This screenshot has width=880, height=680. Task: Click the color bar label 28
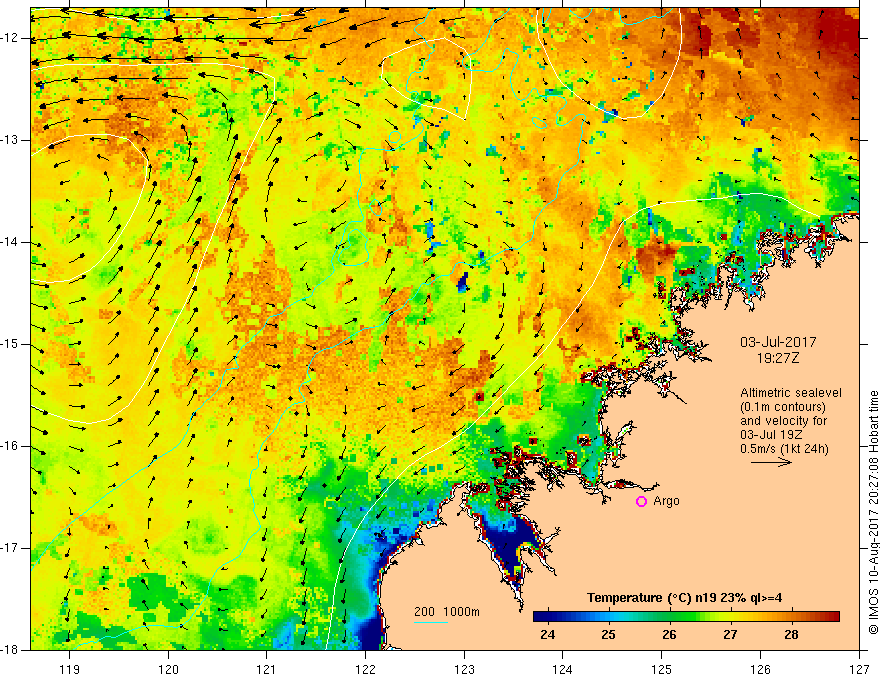coord(791,635)
